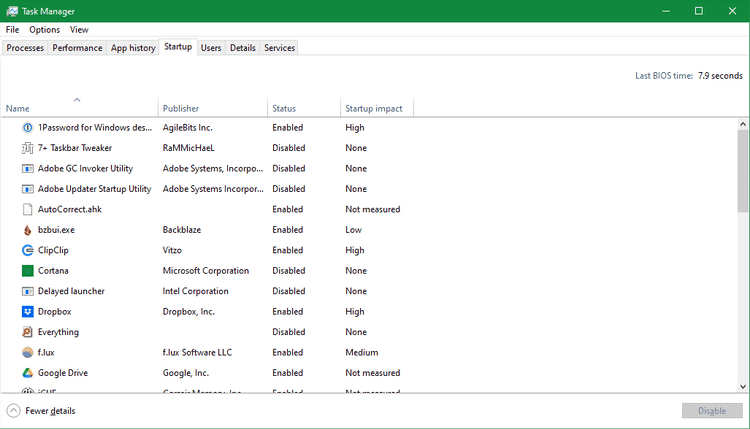Click the Adobe Updater Startup Utility icon

pos(28,189)
